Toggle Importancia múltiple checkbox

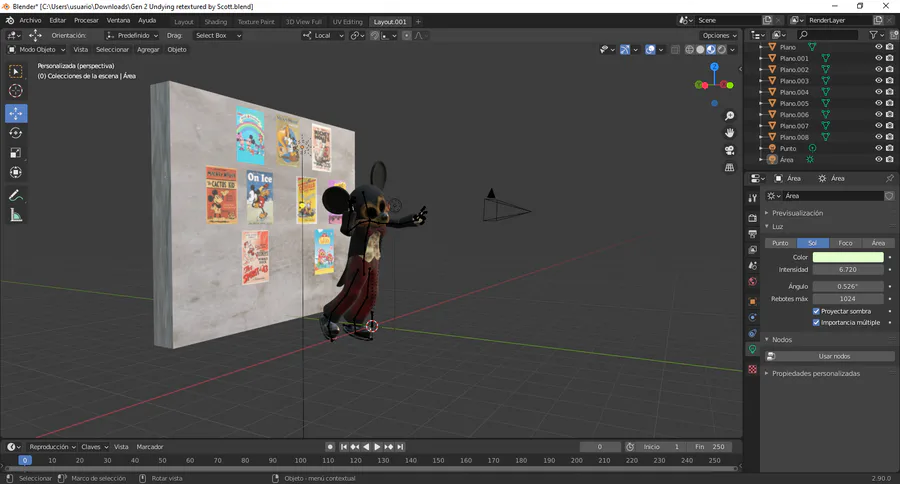(x=816, y=323)
